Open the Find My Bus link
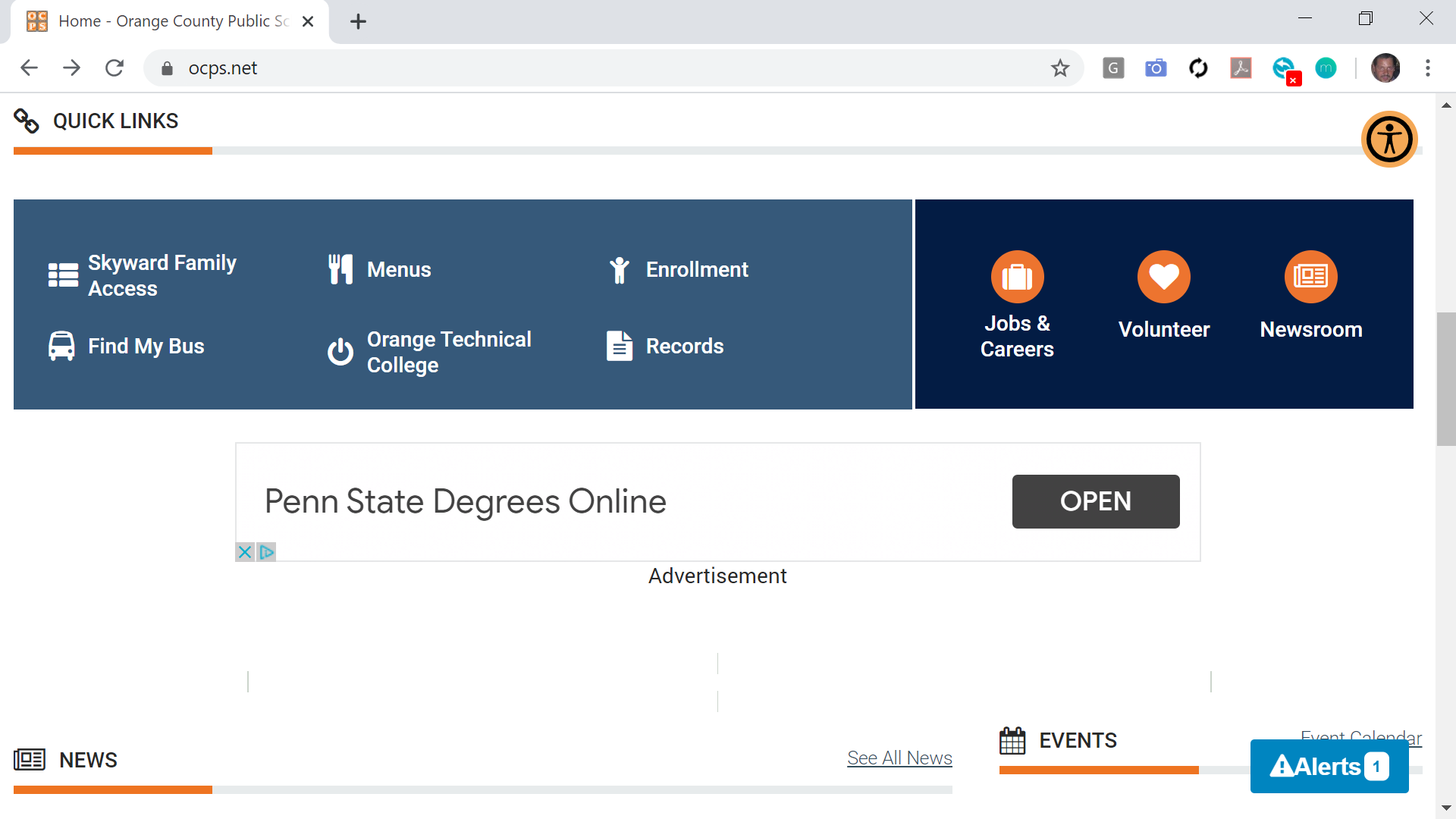 click(x=146, y=346)
